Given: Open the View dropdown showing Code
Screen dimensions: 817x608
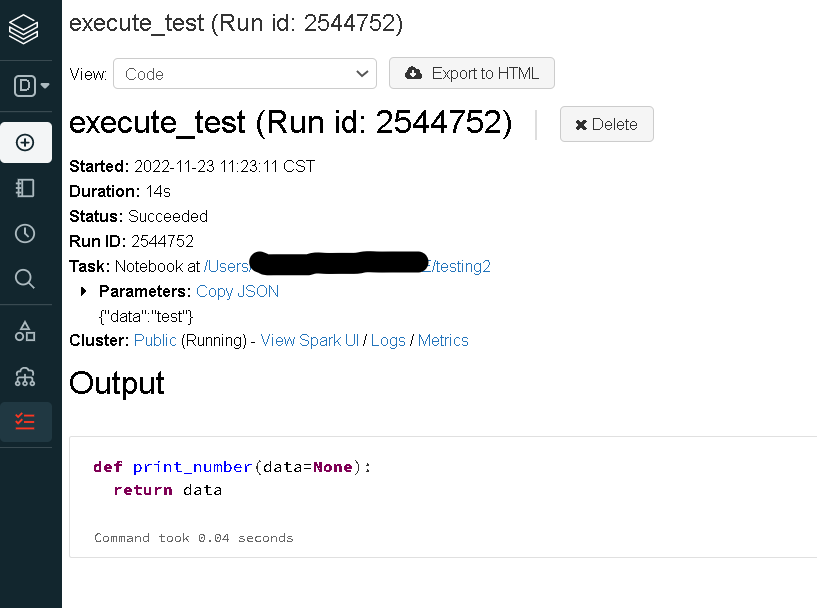Looking at the screenshot, I should tap(244, 74).
